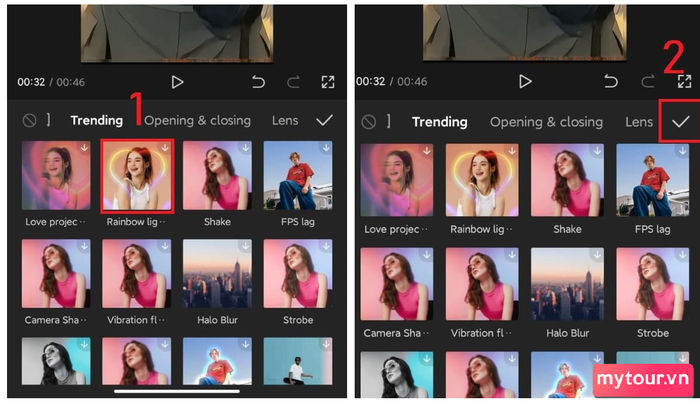Switch to Opening & closing in the left screen
This screenshot has width=700, height=405.
coord(197,121)
